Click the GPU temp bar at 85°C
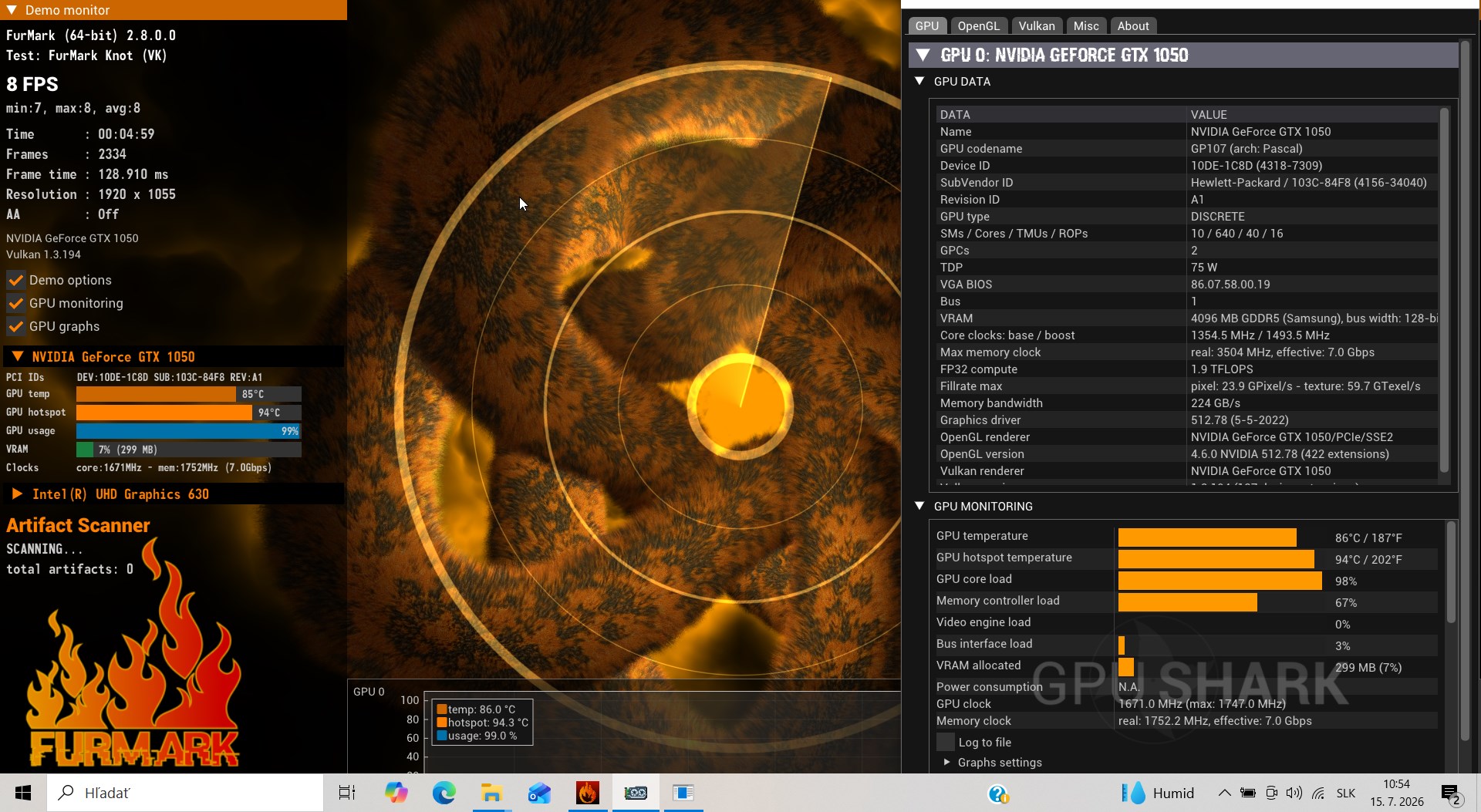 point(188,394)
